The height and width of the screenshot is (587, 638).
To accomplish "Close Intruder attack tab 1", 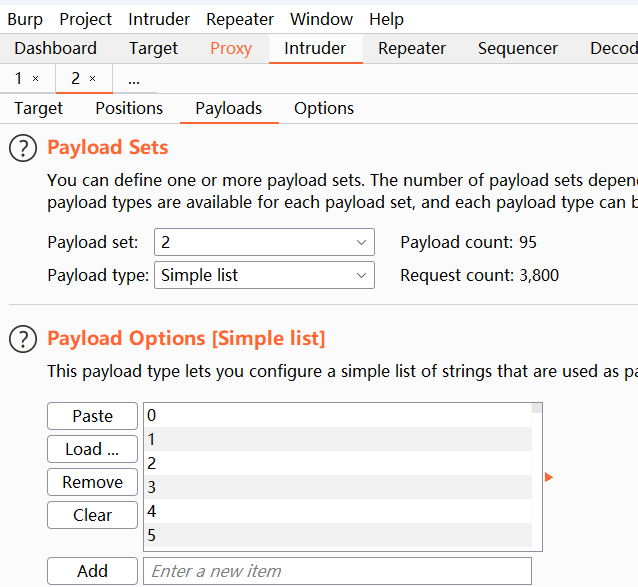I will [x=36, y=78].
